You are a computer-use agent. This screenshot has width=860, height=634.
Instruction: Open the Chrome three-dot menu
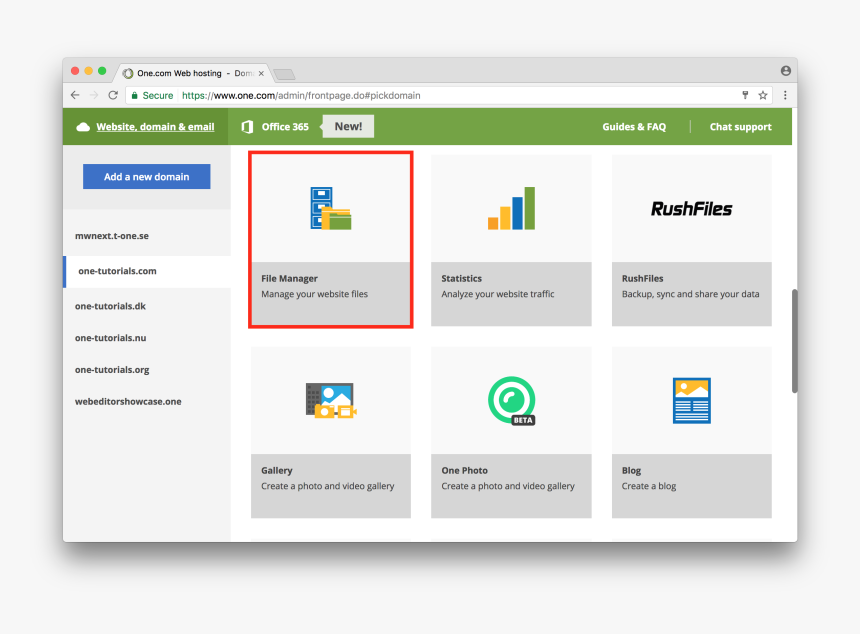click(x=785, y=95)
